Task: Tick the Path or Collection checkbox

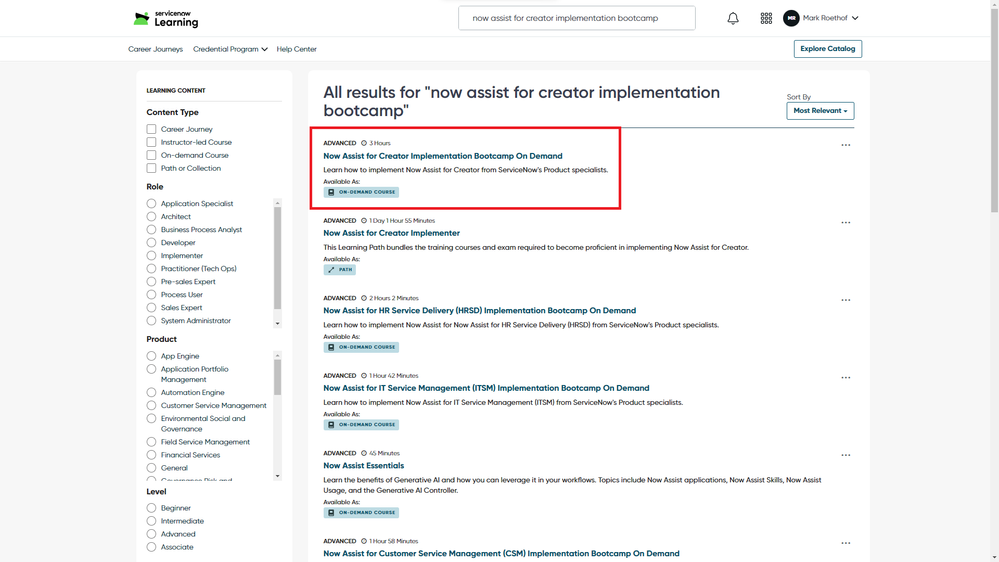Action: [152, 168]
